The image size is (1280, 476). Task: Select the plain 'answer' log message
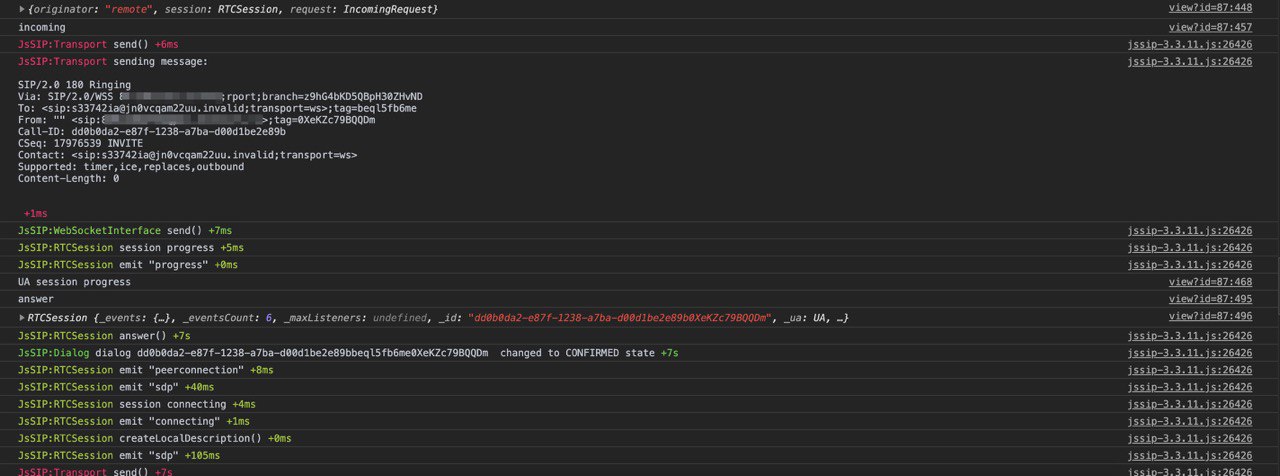[x=36, y=299]
